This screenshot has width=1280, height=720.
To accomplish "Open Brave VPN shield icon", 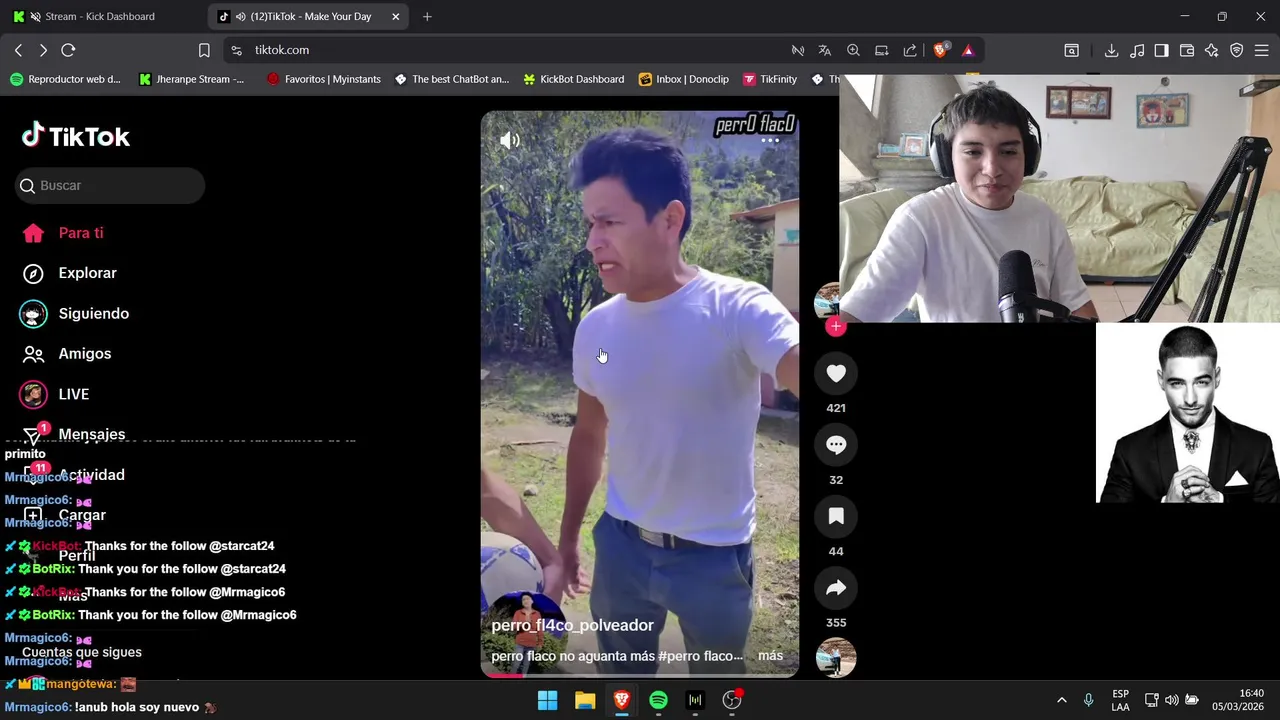I will coord(1237,50).
